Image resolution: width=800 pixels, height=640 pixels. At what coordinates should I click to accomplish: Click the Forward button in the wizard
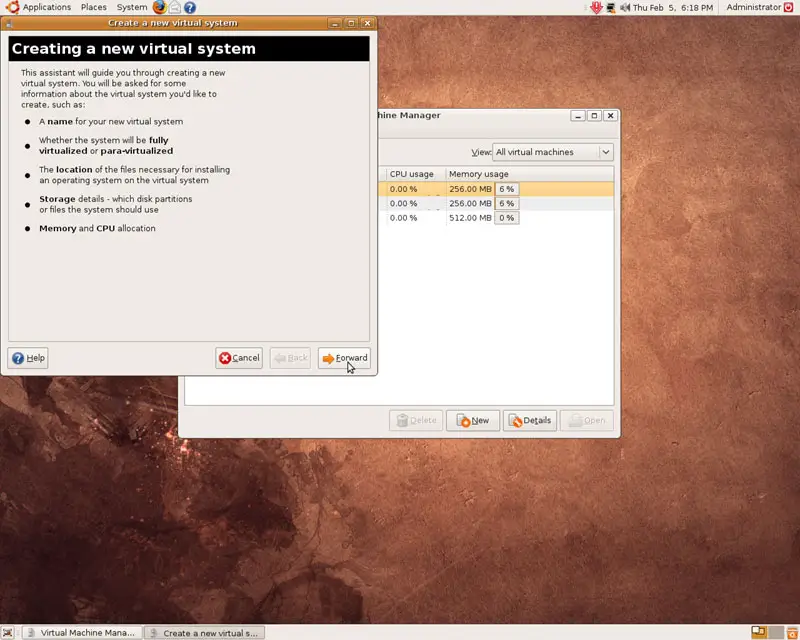344,358
